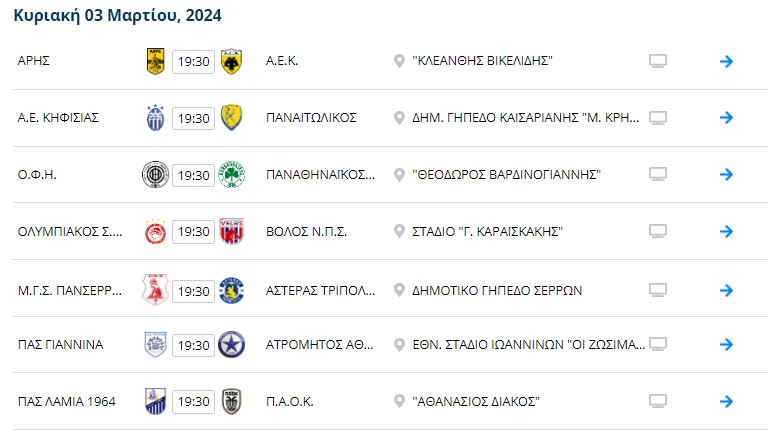Click the blue arrow in ΠΑΣ ΓΙΑΝΝΙΝΑ row
The image size is (768, 434).
point(727,345)
